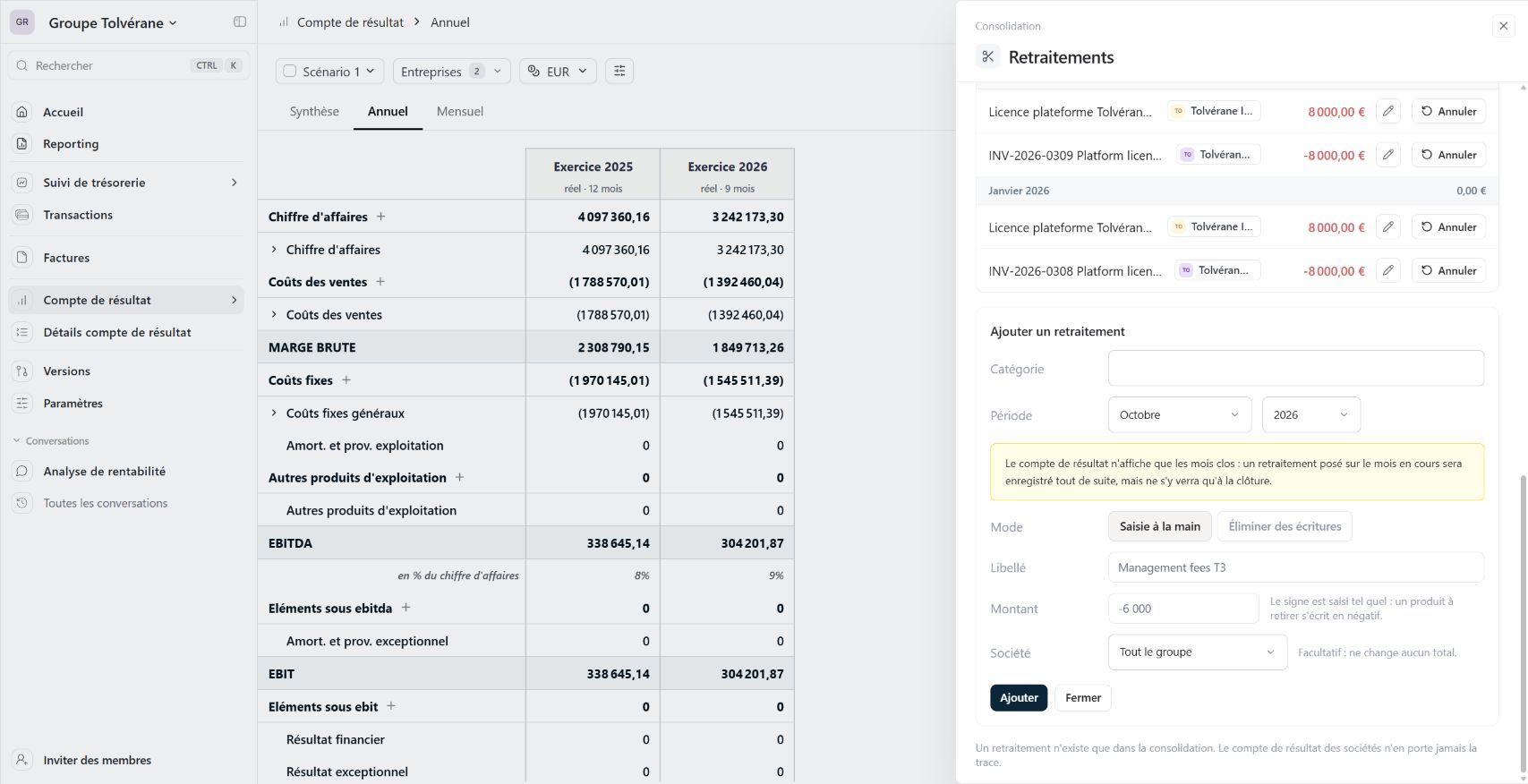Switch to the Synthèse tab
The image size is (1528, 784).
[314, 112]
